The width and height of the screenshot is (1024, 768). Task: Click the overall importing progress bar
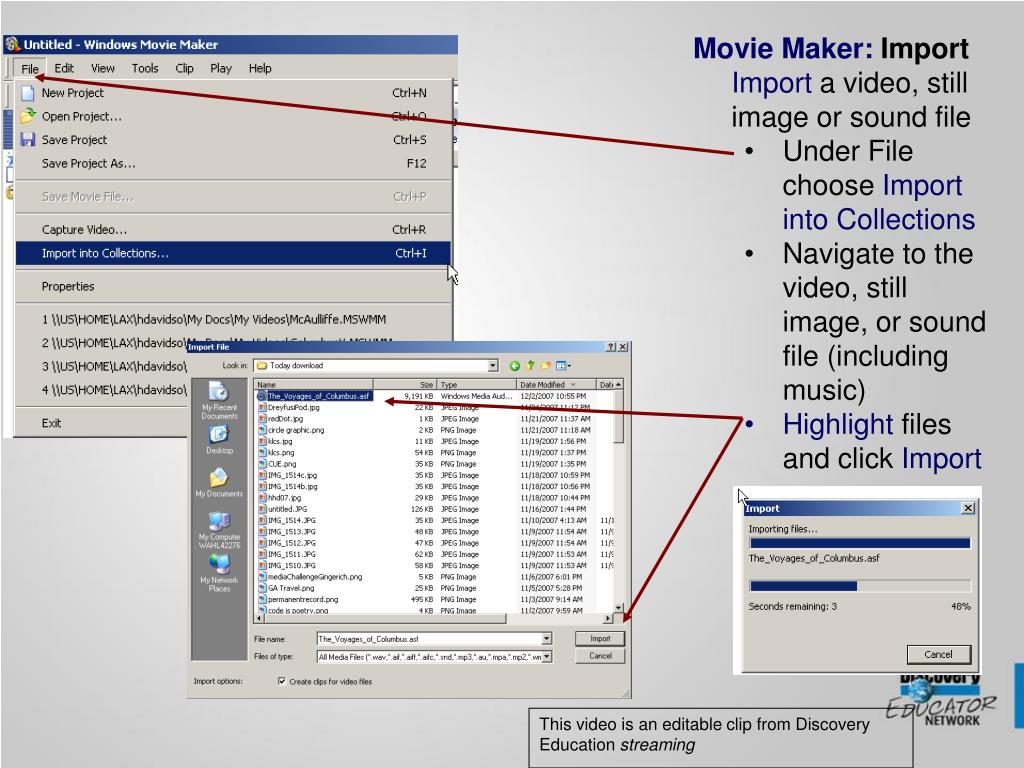(x=859, y=543)
